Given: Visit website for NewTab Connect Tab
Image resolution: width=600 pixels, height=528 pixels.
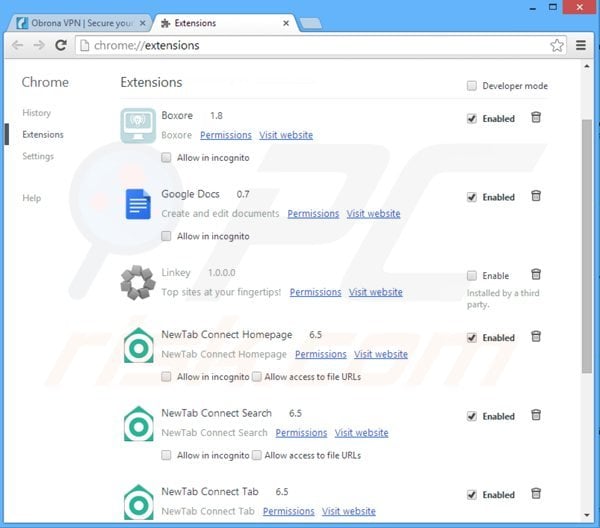Looking at the screenshot, I should click(349, 511).
